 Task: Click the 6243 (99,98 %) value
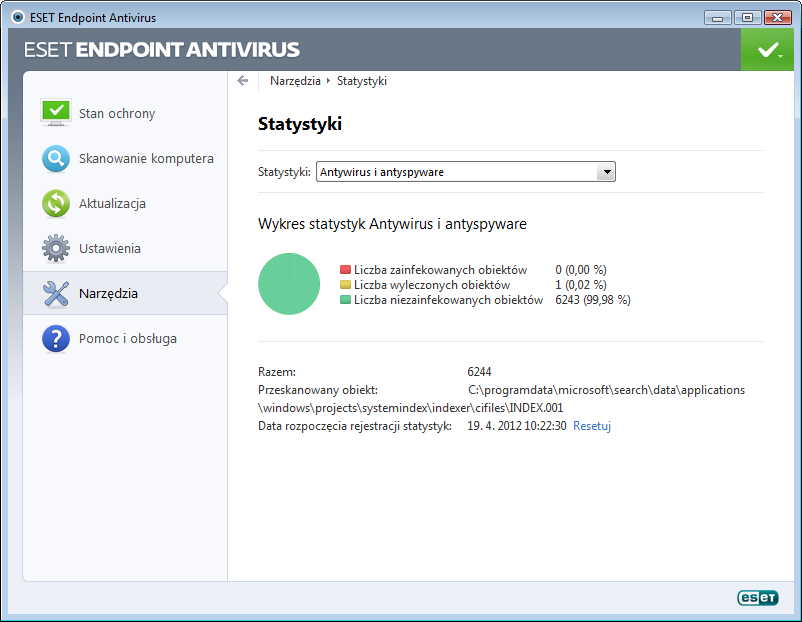coord(593,300)
